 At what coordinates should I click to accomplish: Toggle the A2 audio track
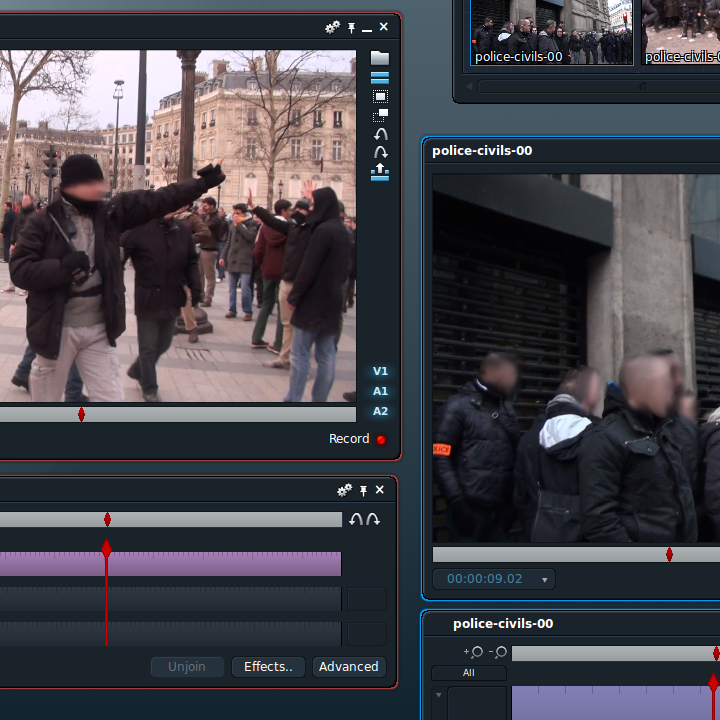click(x=380, y=411)
